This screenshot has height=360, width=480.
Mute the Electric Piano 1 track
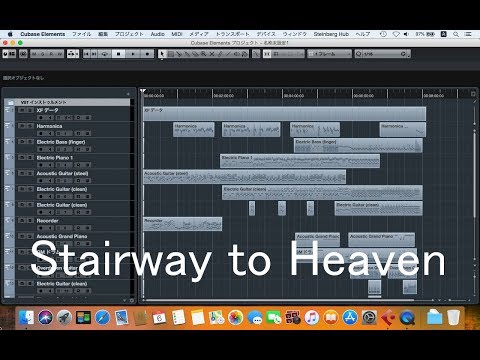(x=22, y=158)
